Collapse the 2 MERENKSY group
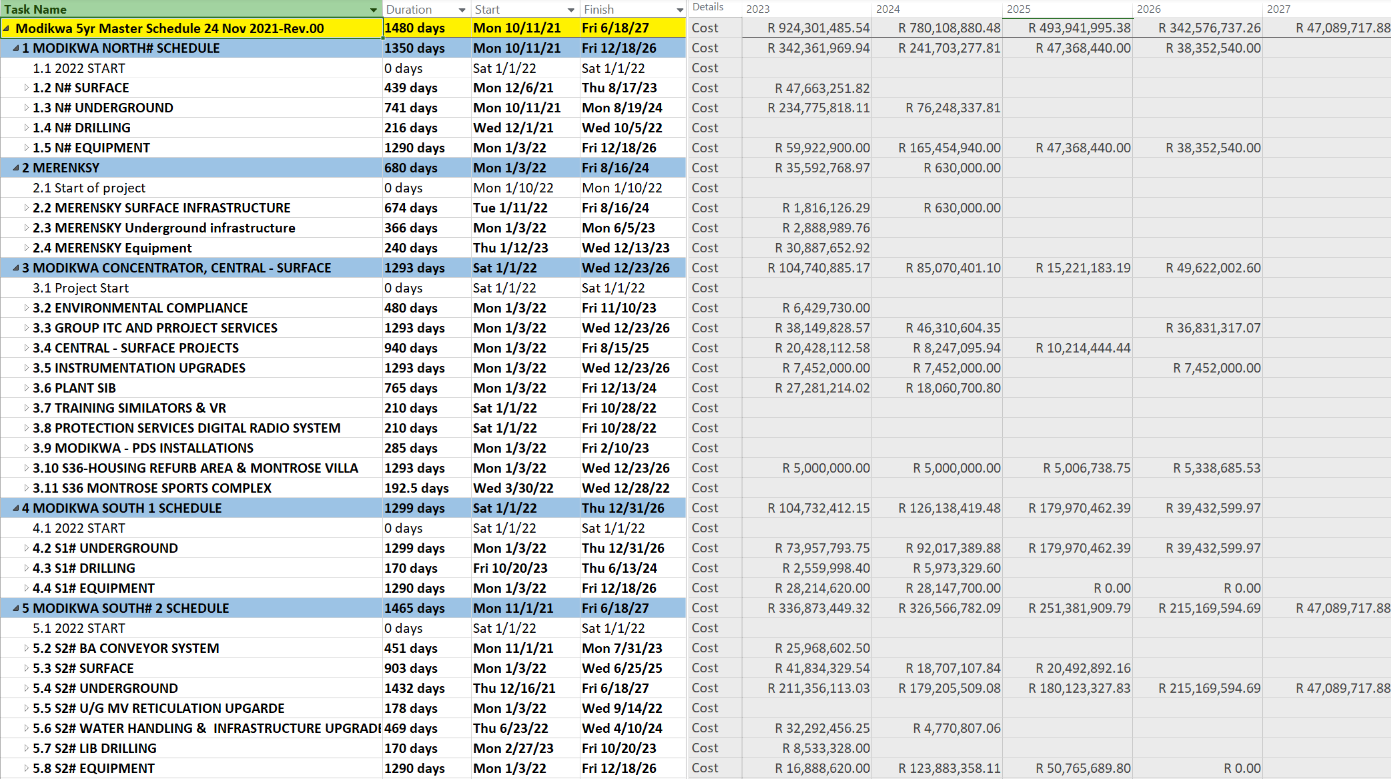The width and height of the screenshot is (1391, 779). tap(15, 169)
